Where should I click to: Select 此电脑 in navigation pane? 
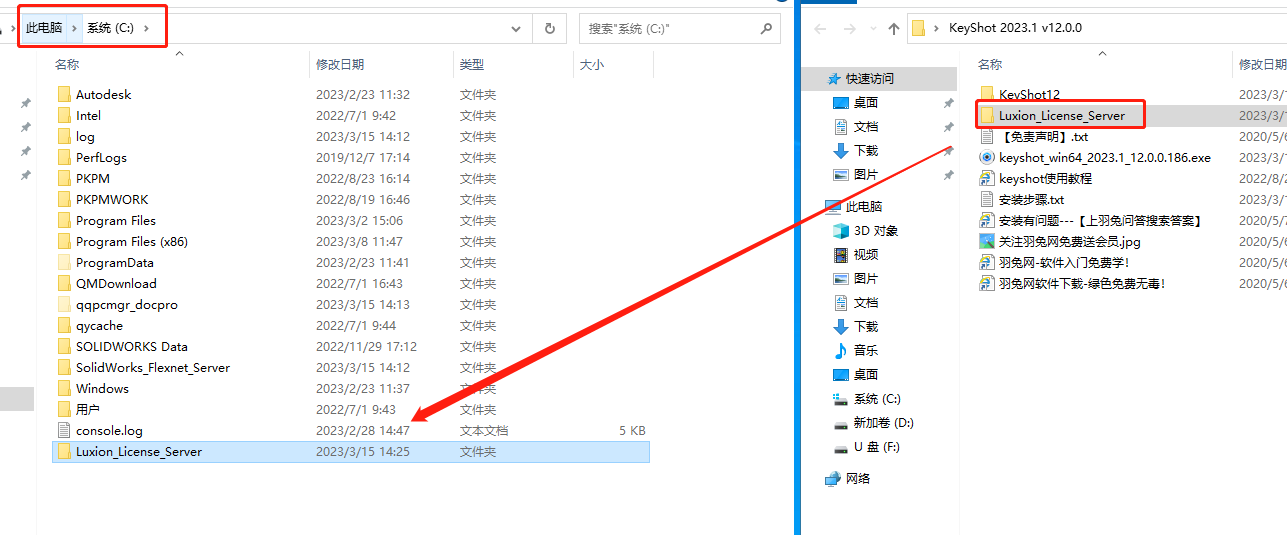point(864,206)
